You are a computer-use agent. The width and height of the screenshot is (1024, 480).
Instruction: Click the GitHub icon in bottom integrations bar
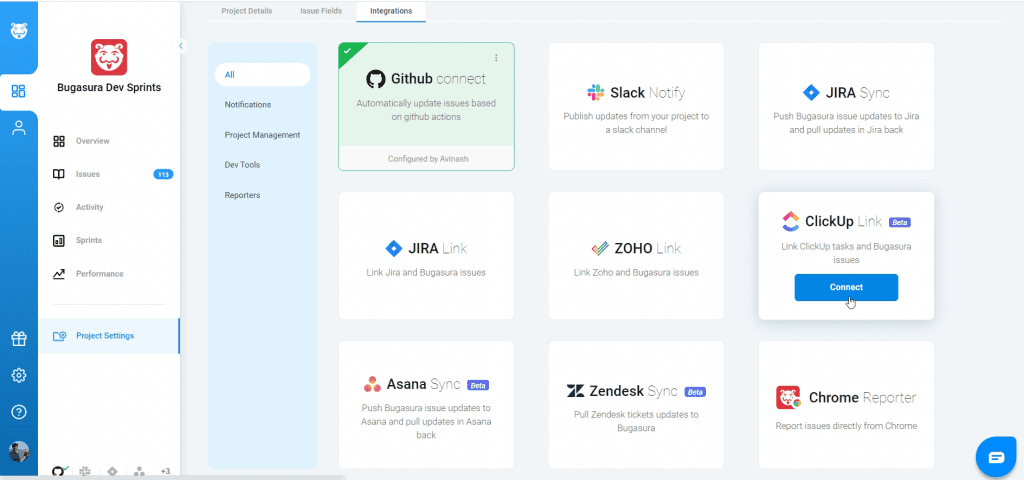(x=59, y=471)
